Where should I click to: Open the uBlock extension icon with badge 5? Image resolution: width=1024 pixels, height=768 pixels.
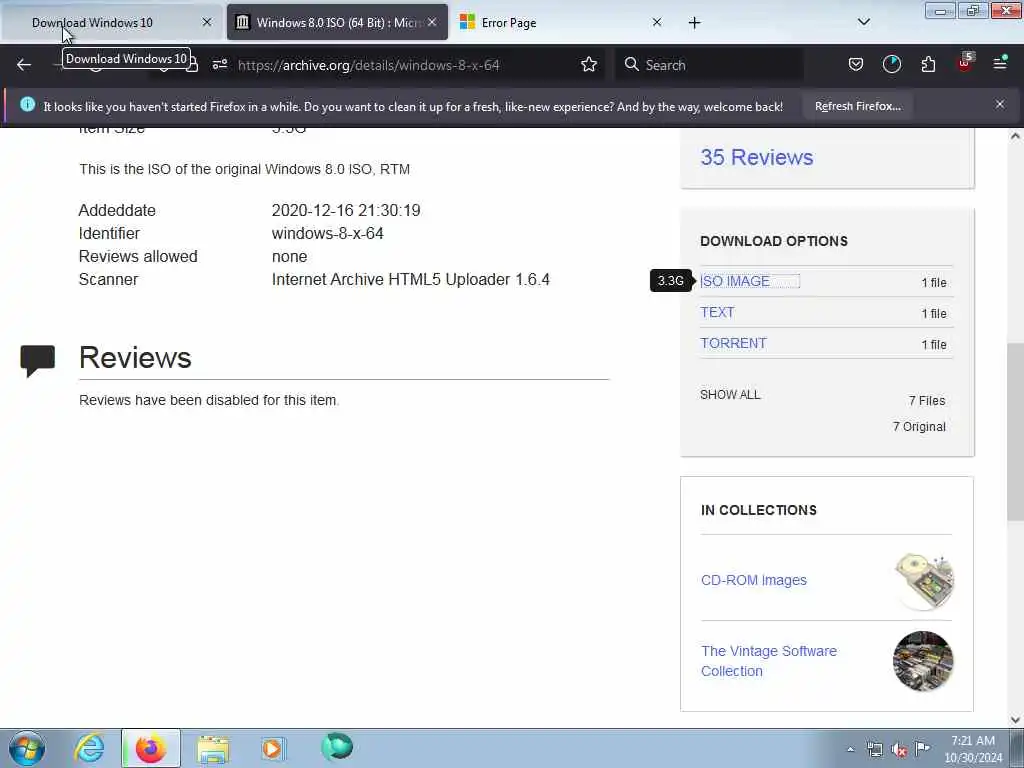[x=965, y=63]
